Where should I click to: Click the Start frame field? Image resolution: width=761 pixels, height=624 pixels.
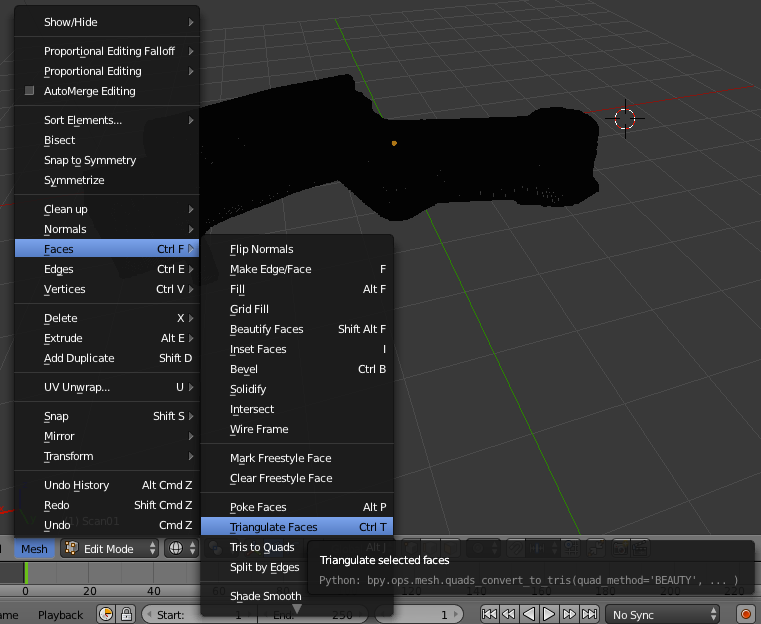pyautogui.click(x=199, y=615)
